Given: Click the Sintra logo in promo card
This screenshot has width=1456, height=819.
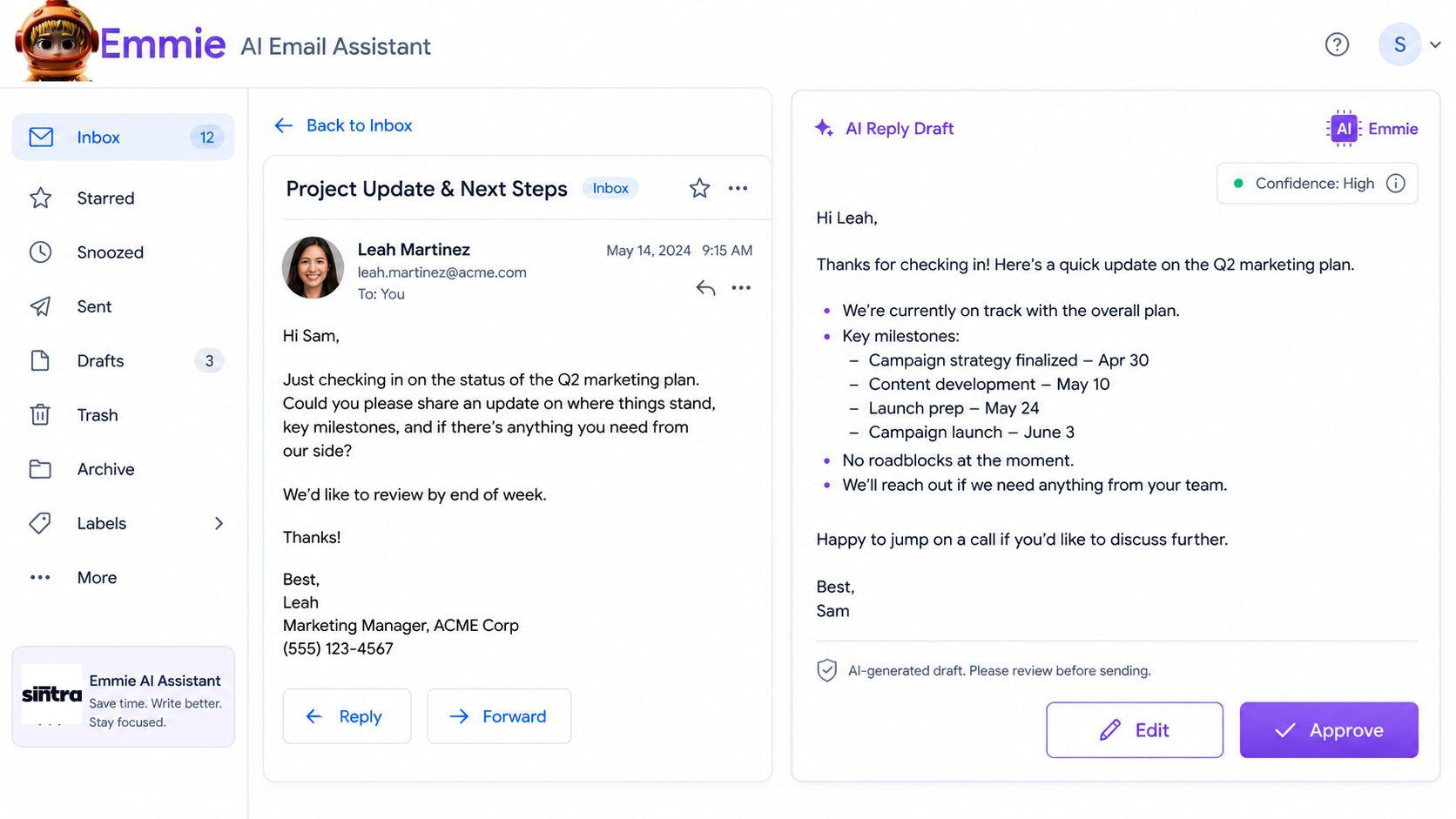Looking at the screenshot, I should coord(51,695).
